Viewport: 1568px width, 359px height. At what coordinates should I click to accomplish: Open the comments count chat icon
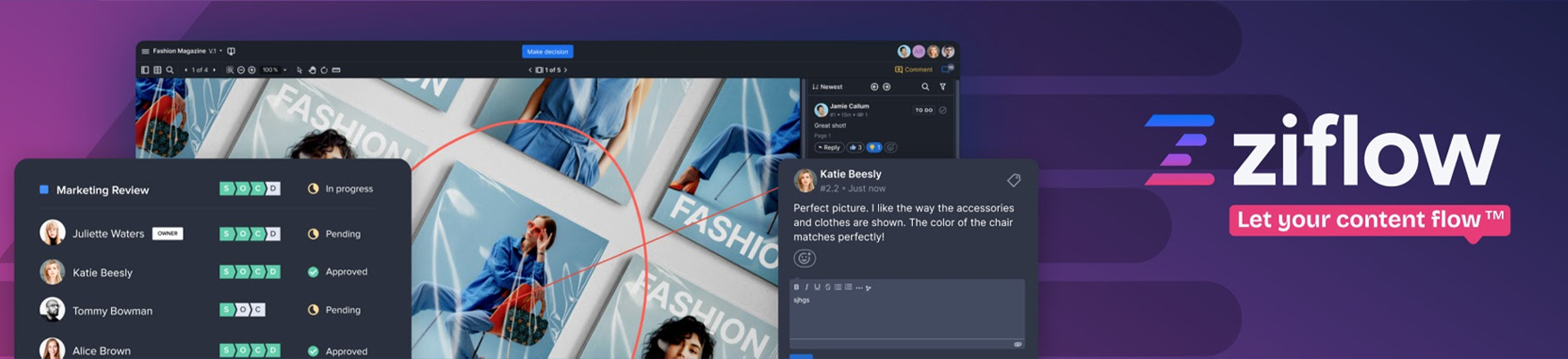click(x=947, y=69)
